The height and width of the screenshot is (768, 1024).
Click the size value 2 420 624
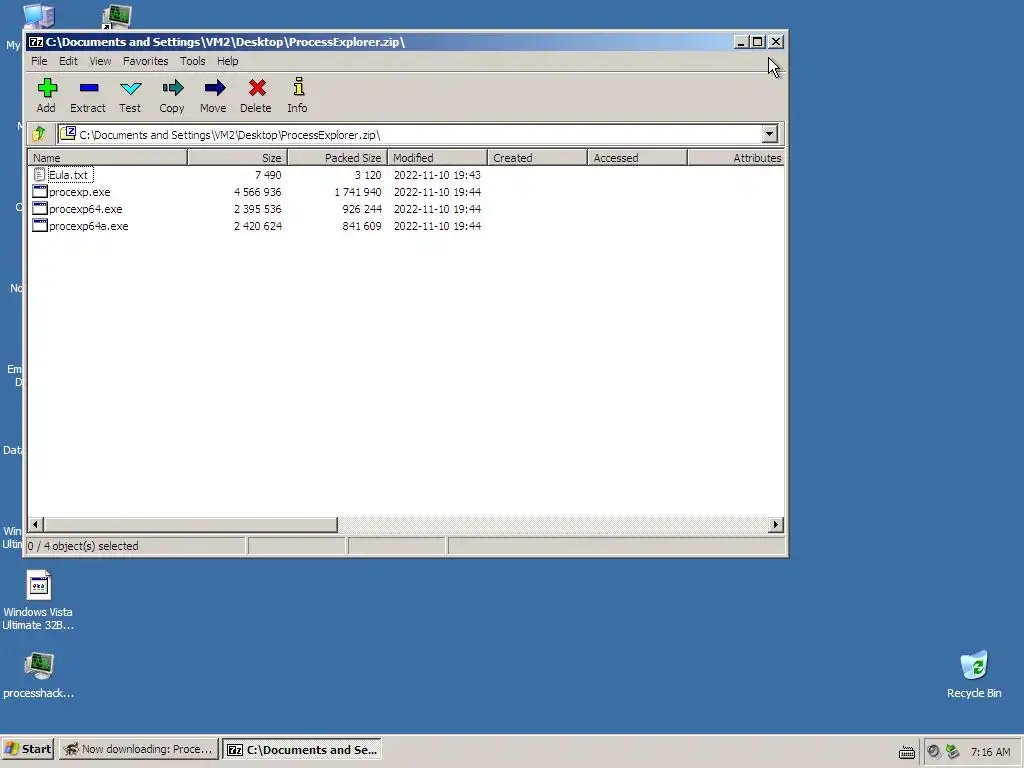pyautogui.click(x=257, y=226)
